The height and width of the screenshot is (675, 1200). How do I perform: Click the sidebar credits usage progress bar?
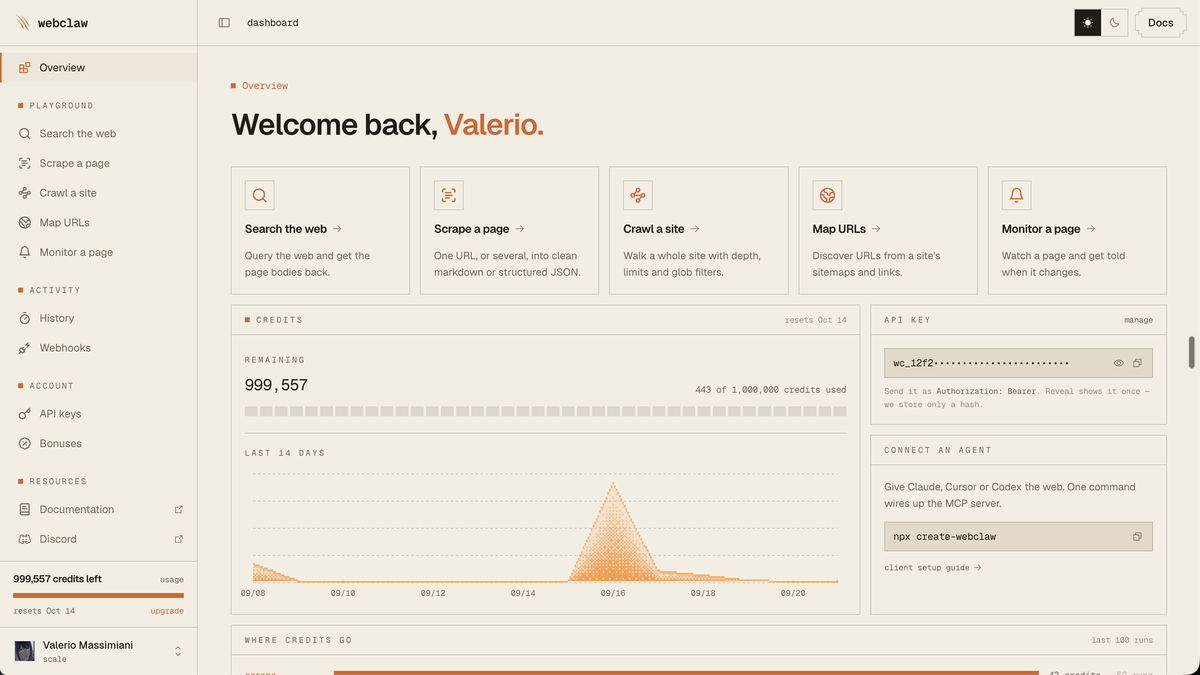point(98,595)
